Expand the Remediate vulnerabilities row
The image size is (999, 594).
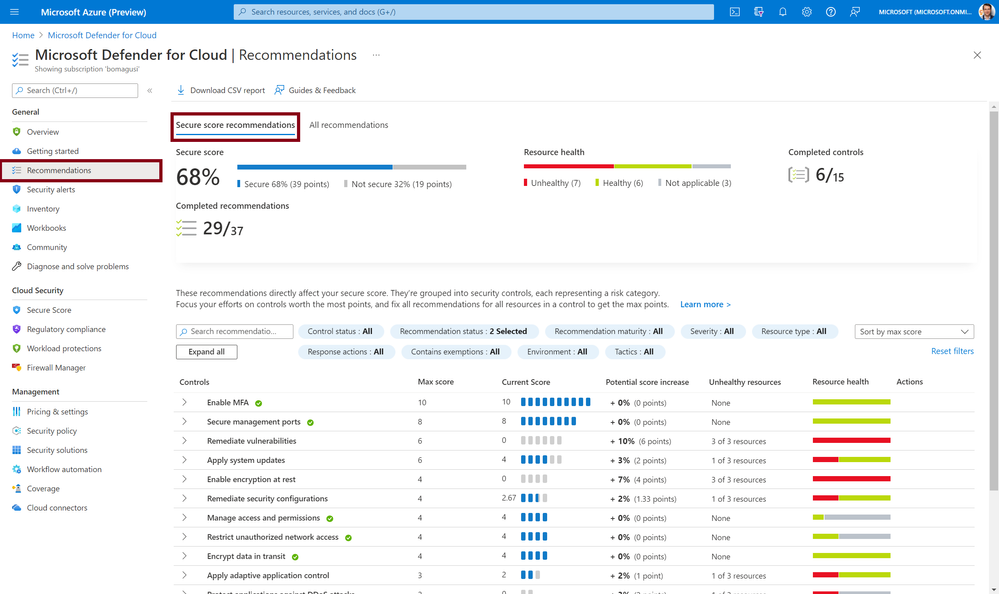coord(184,440)
